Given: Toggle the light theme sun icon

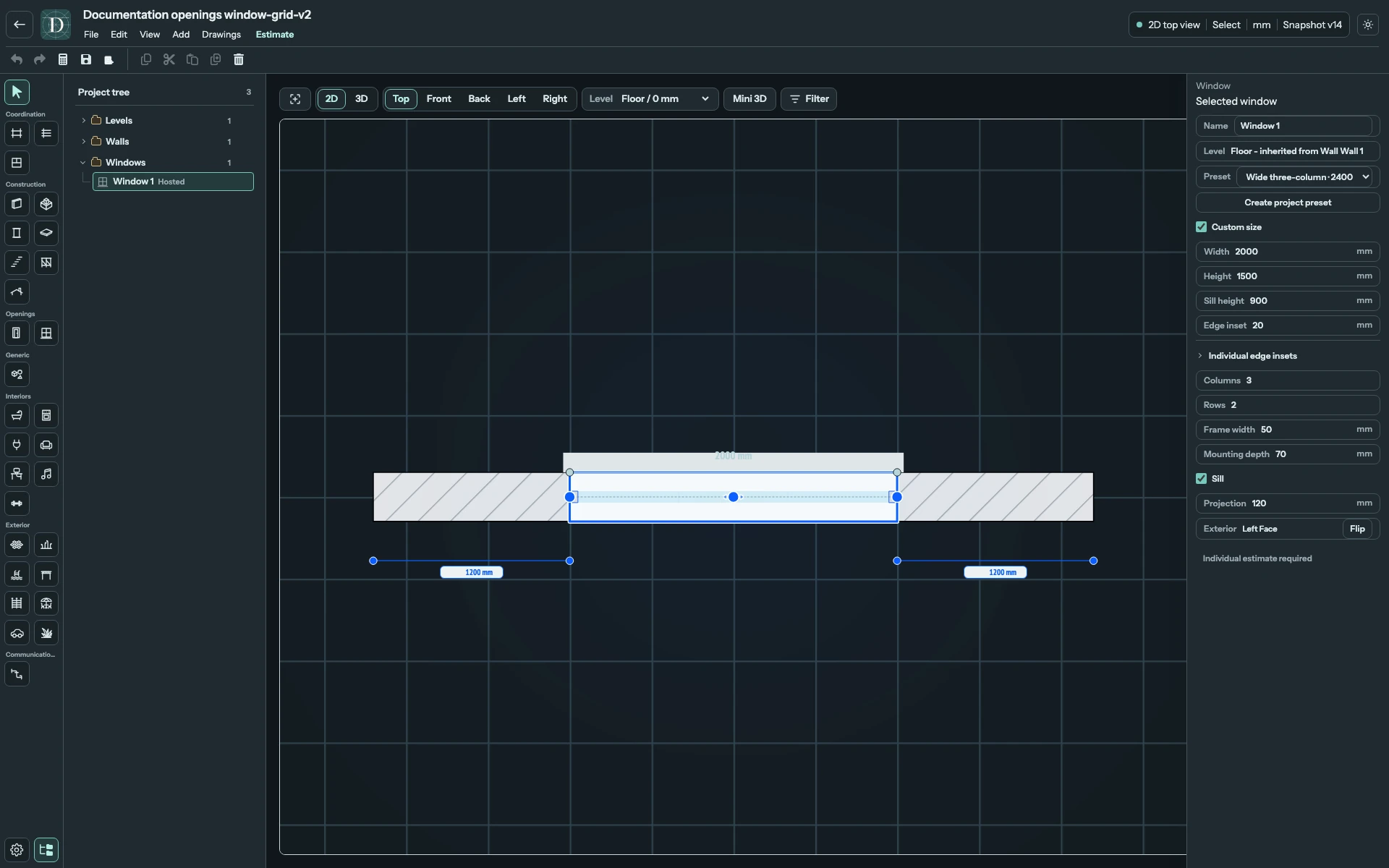Looking at the screenshot, I should (1368, 25).
